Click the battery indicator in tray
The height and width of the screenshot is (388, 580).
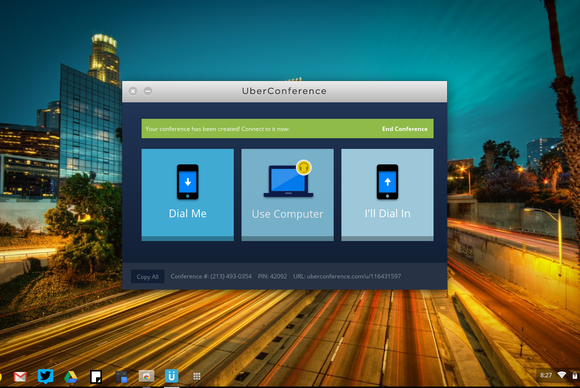[x=575, y=375]
